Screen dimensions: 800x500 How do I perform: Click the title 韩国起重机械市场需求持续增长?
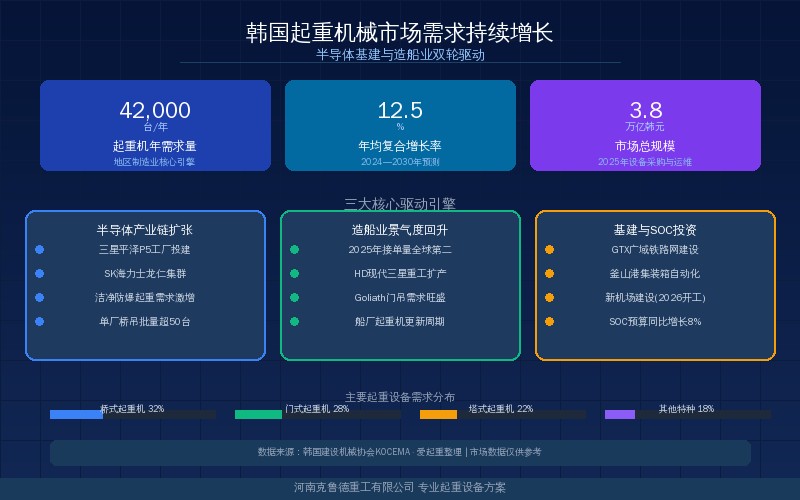[399, 33]
